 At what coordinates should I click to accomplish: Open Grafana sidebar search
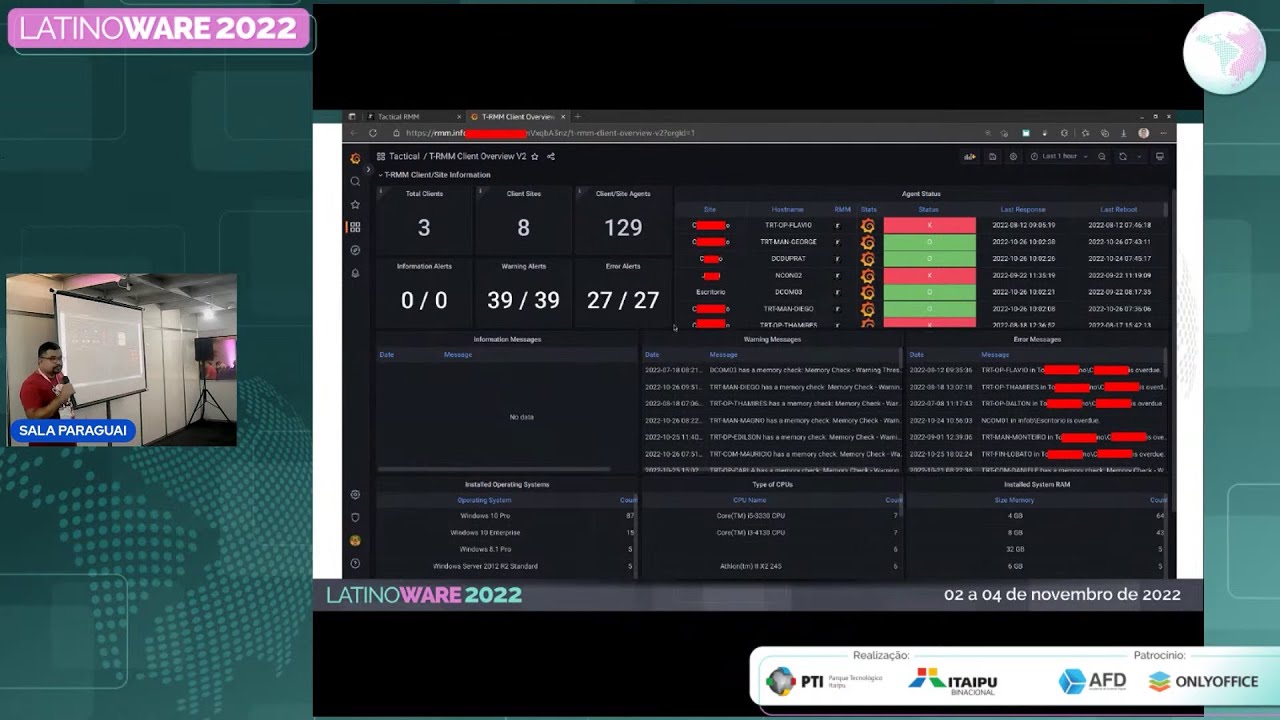click(355, 181)
